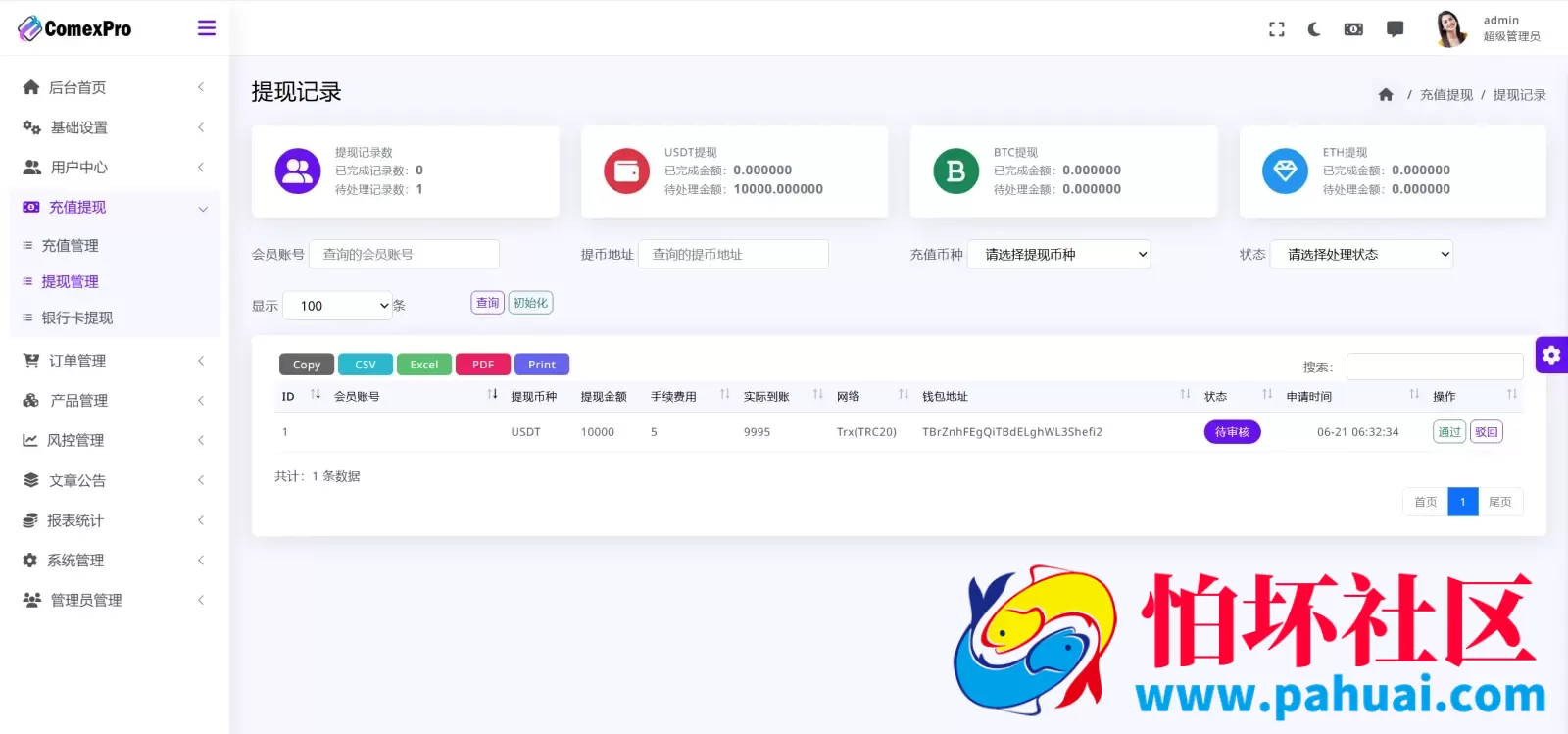Select page 1 in the pagination
Screen dimensions: 1568x734
(1463, 502)
